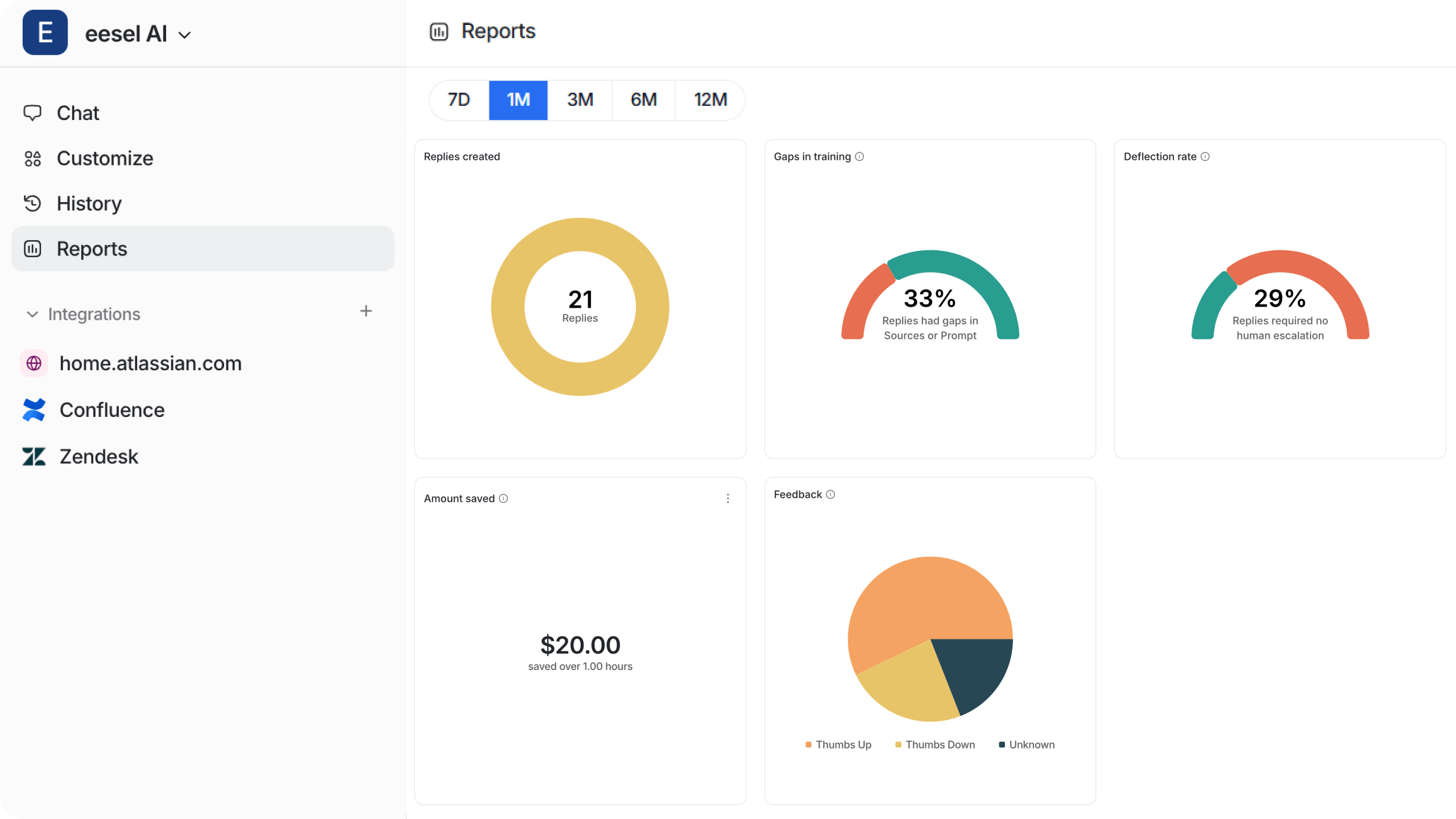Click the Customize icon in sidebar
The height and width of the screenshot is (819, 1456).
[33, 158]
